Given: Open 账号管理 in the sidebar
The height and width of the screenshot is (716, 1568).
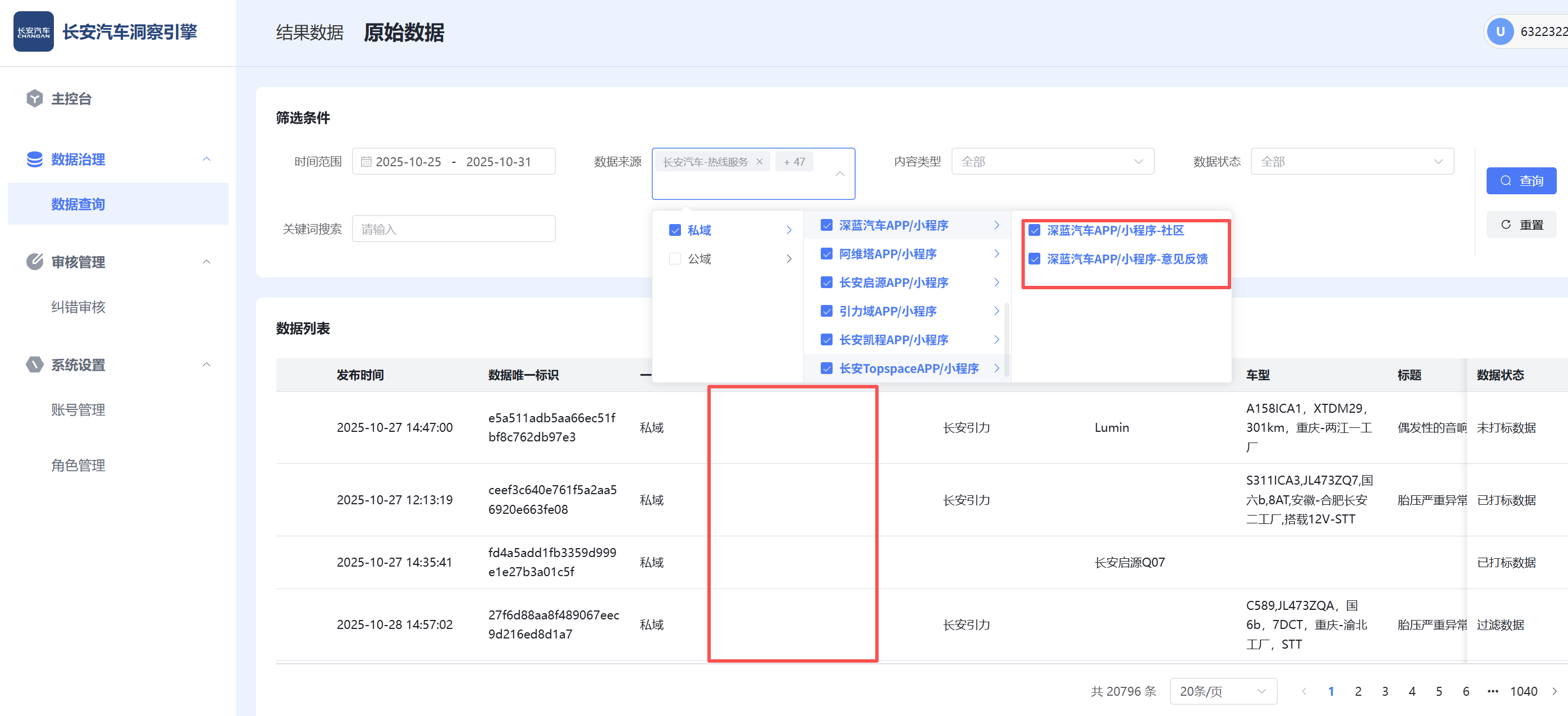Looking at the screenshot, I should click(x=79, y=410).
